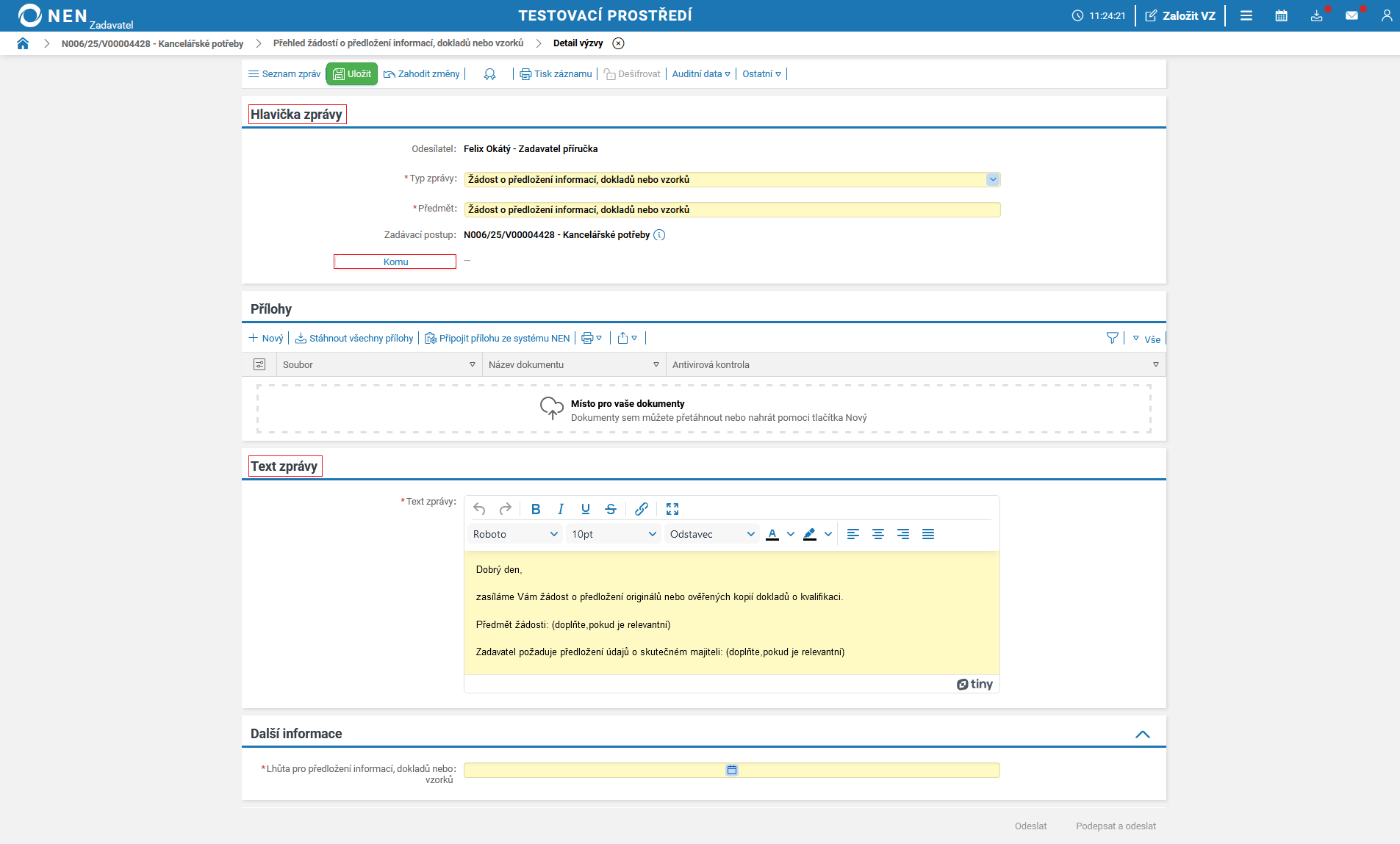
Task: Open date picker for Lhůta field
Action: (x=732, y=770)
